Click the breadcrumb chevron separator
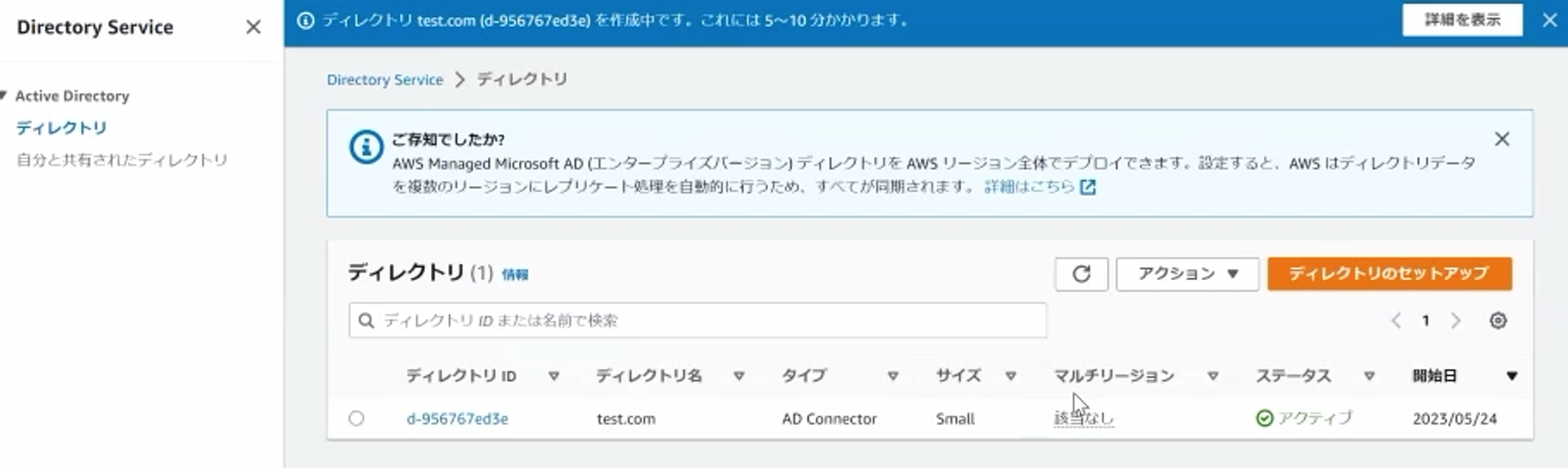 click(x=459, y=79)
